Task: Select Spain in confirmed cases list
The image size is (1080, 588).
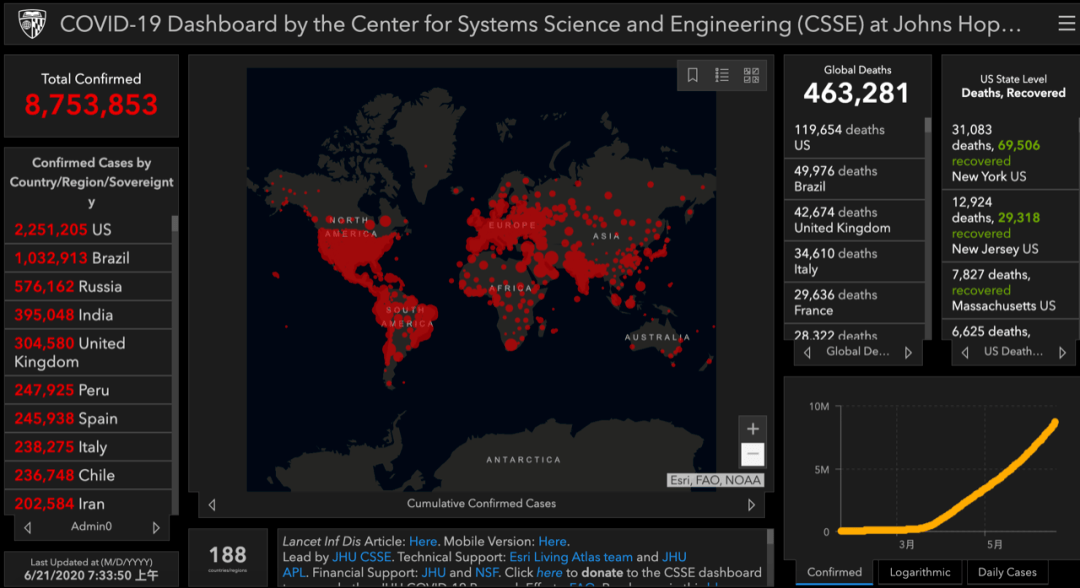Action: [88, 419]
